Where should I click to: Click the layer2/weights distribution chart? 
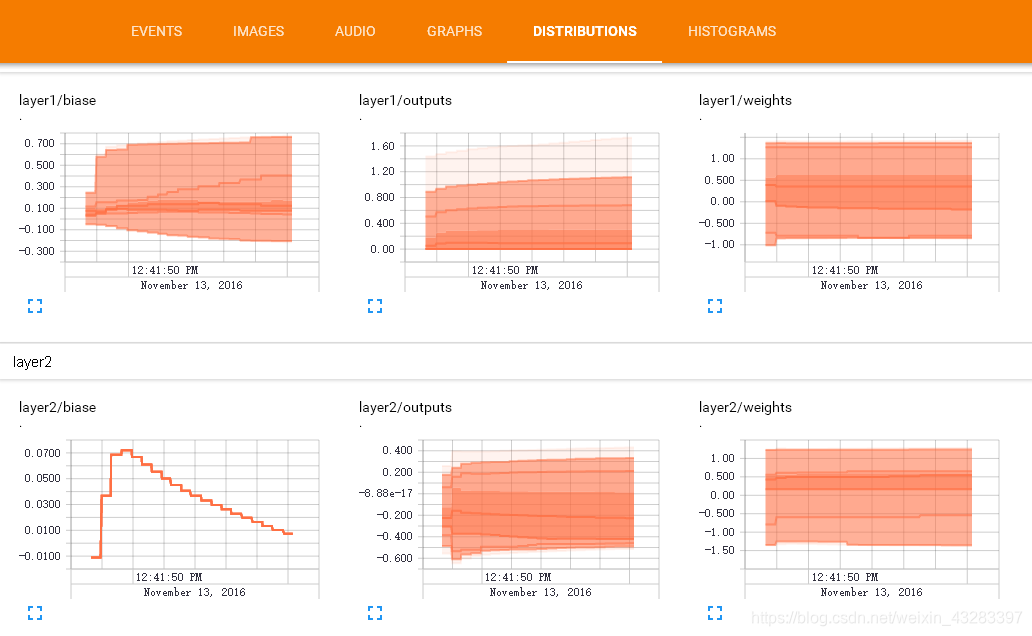tap(871, 504)
